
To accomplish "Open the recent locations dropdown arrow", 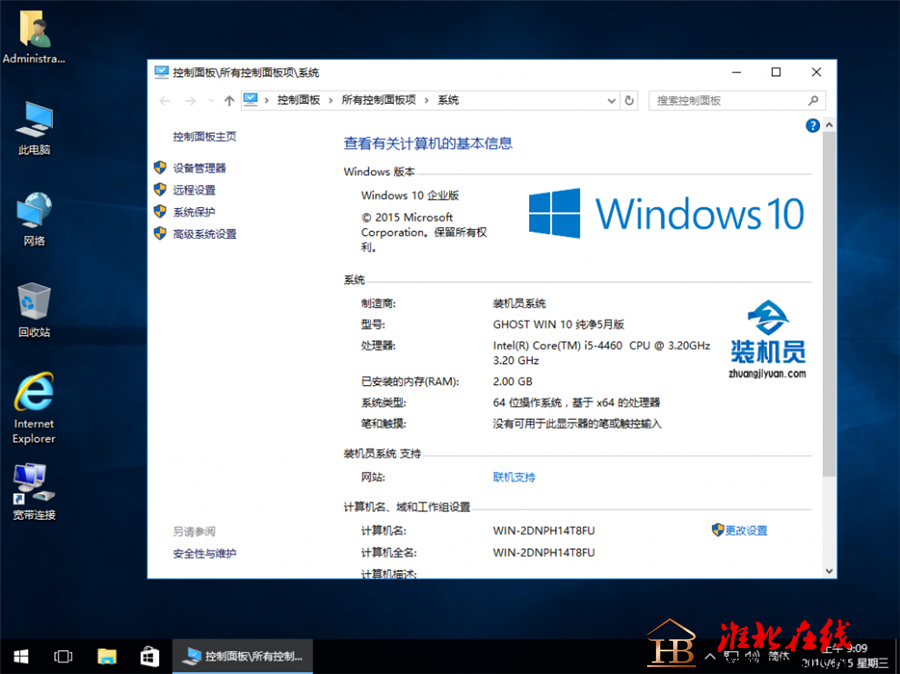I will click(x=211, y=101).
